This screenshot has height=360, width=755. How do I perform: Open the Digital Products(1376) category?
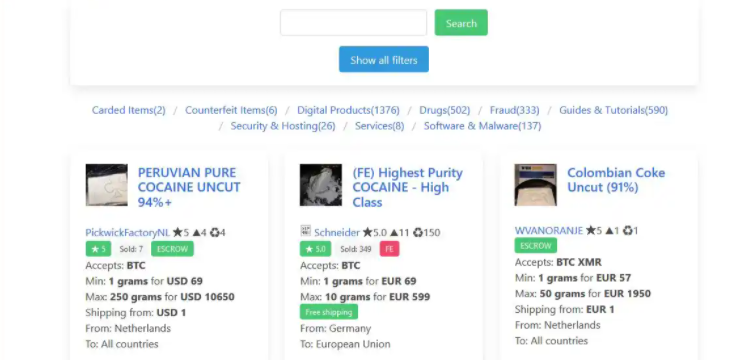[x=348, y=110]
